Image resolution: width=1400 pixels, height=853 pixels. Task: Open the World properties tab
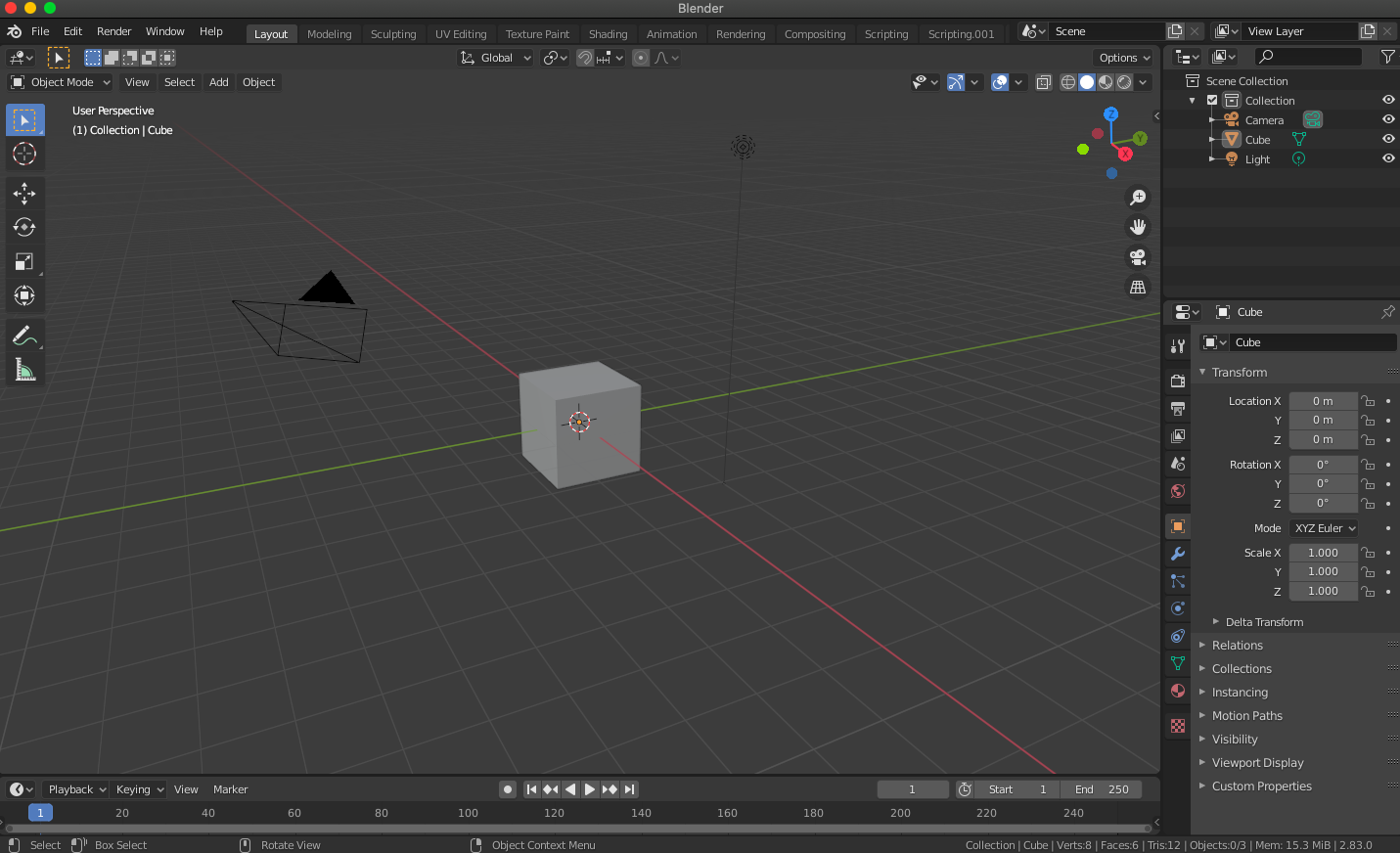pyautogui.click(x=1178, y=491)
